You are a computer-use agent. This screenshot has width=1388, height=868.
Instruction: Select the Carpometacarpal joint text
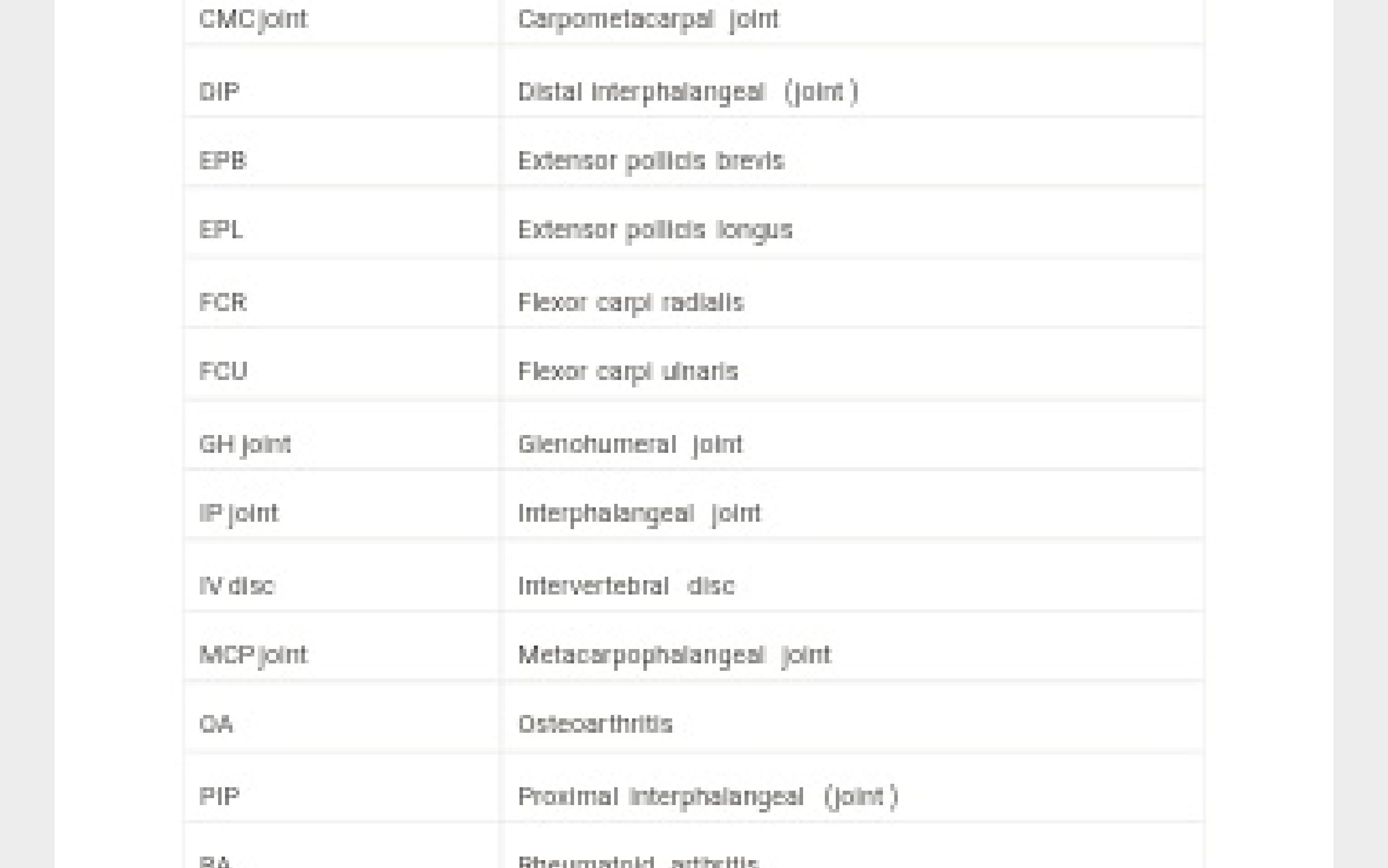point(649,19)
